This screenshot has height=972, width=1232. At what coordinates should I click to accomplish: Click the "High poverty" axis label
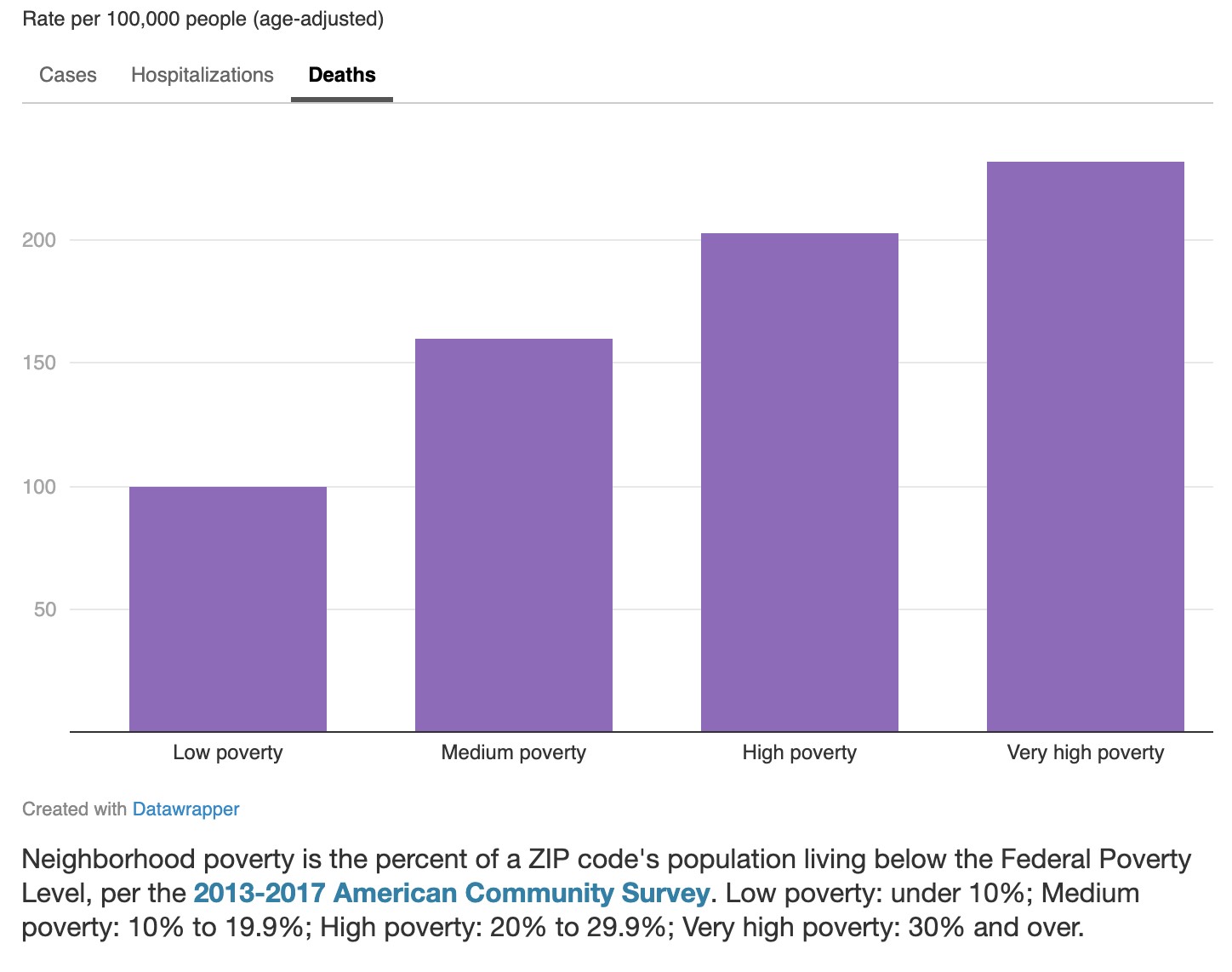[800, 752]
